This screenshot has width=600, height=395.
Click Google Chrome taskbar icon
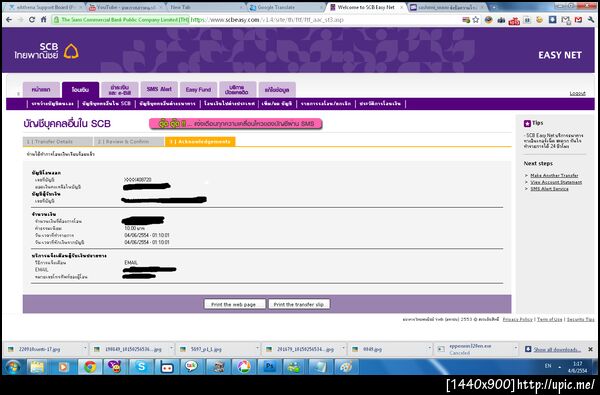coord(90,367)
